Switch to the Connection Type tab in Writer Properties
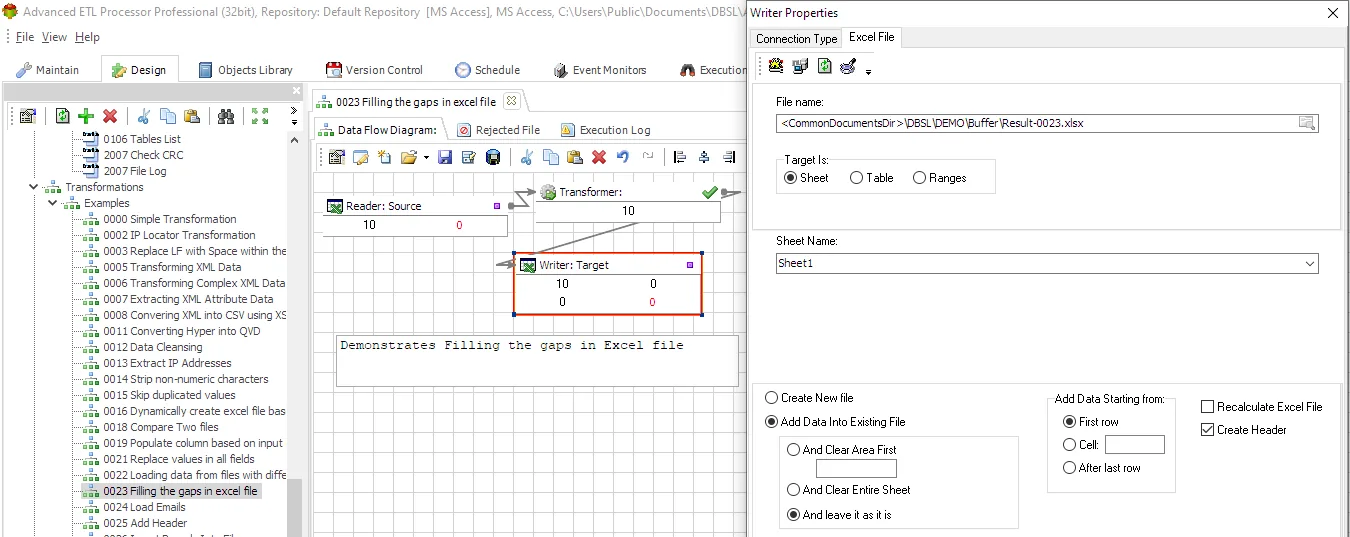The image size is (1350, 537). 796,38
